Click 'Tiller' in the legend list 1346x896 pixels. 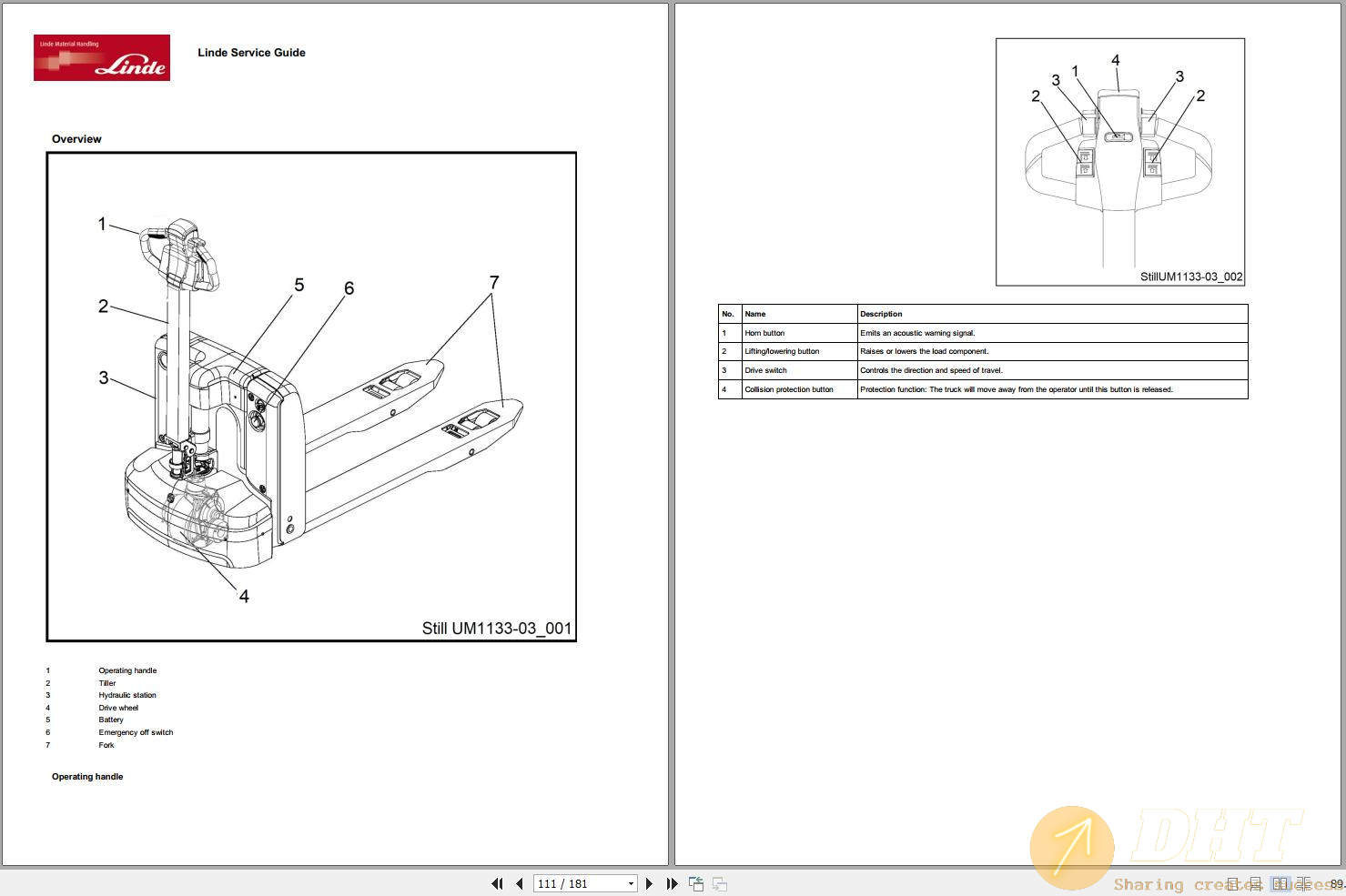pyautogui.click(x=107, y=683)
